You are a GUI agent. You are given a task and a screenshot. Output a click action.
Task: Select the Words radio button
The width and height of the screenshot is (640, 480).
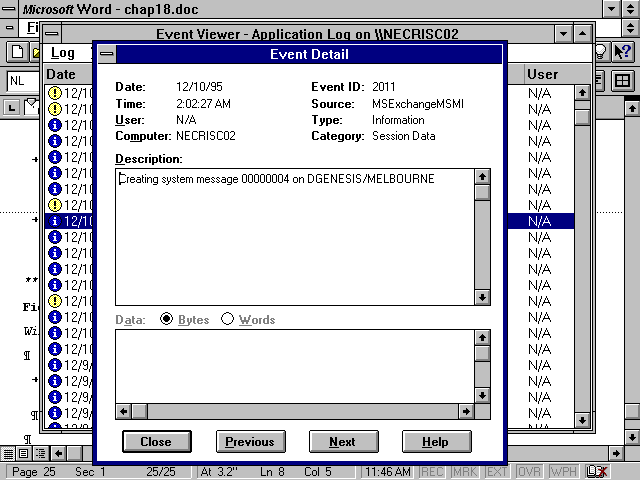click(227, 319)
